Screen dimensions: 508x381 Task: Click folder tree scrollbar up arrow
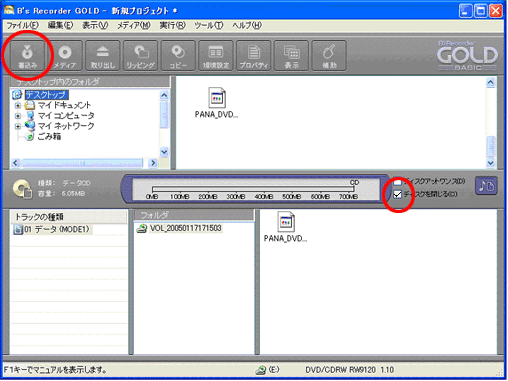164,96
